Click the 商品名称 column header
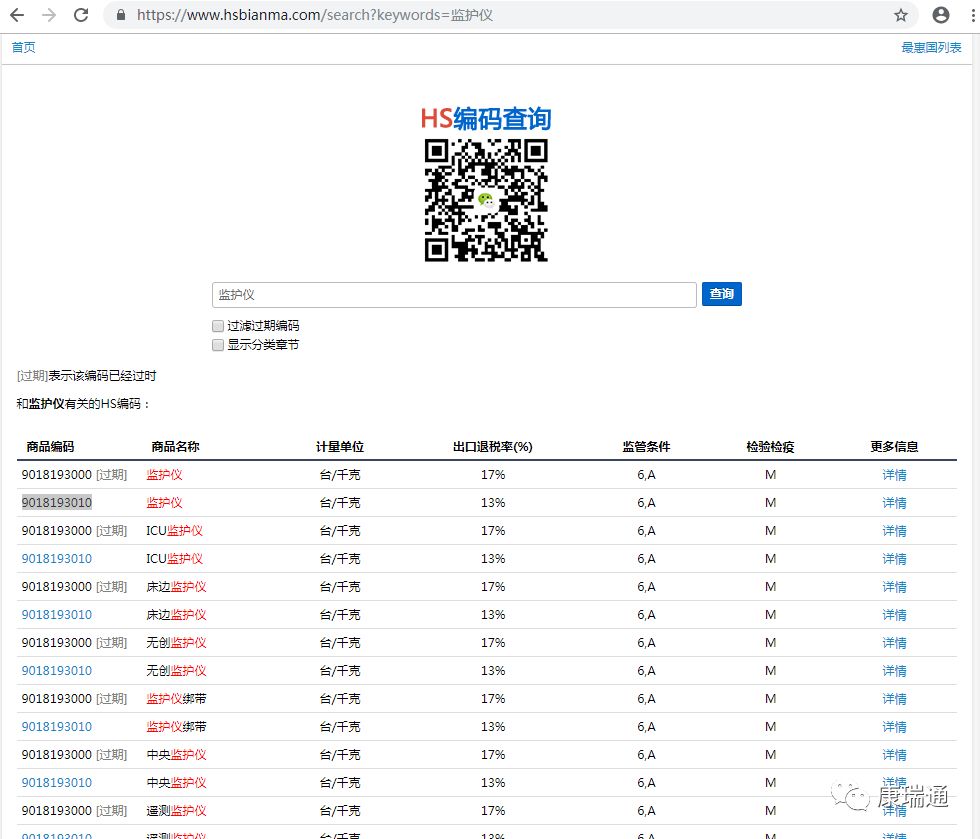Image resolution: width=980 pixels, height=839 pixels. 175,446
